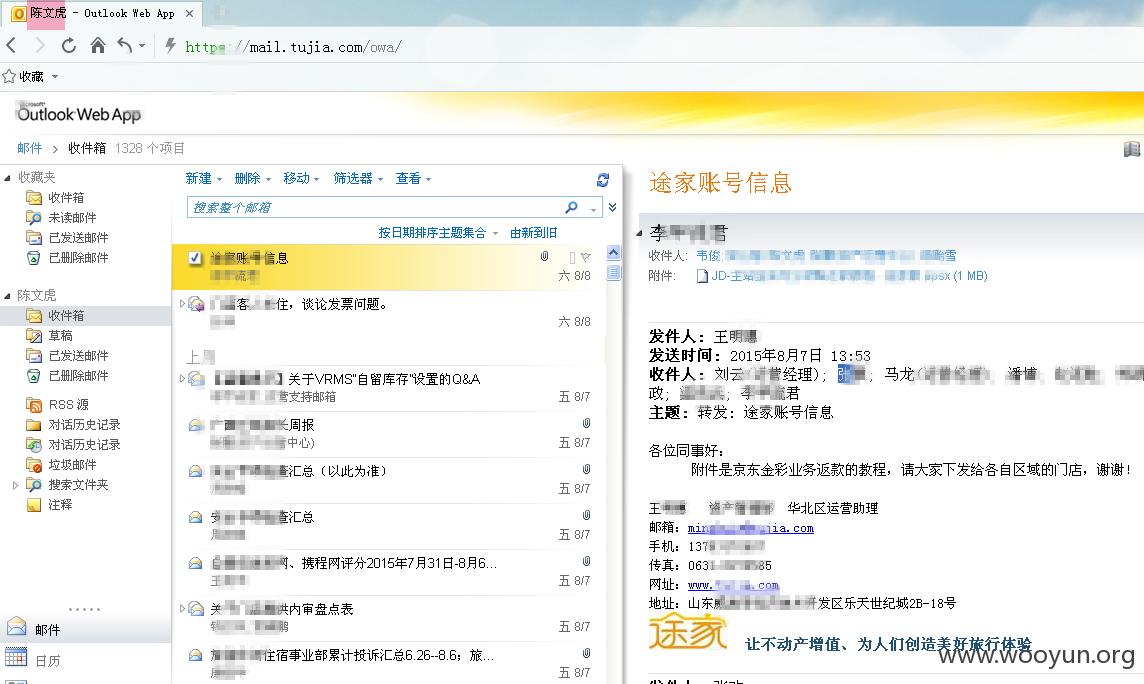This screenshot has width=1144, height=684.
Task: Uncheck the 途家账号信息 message checkbox
Action: pos(195,258)
